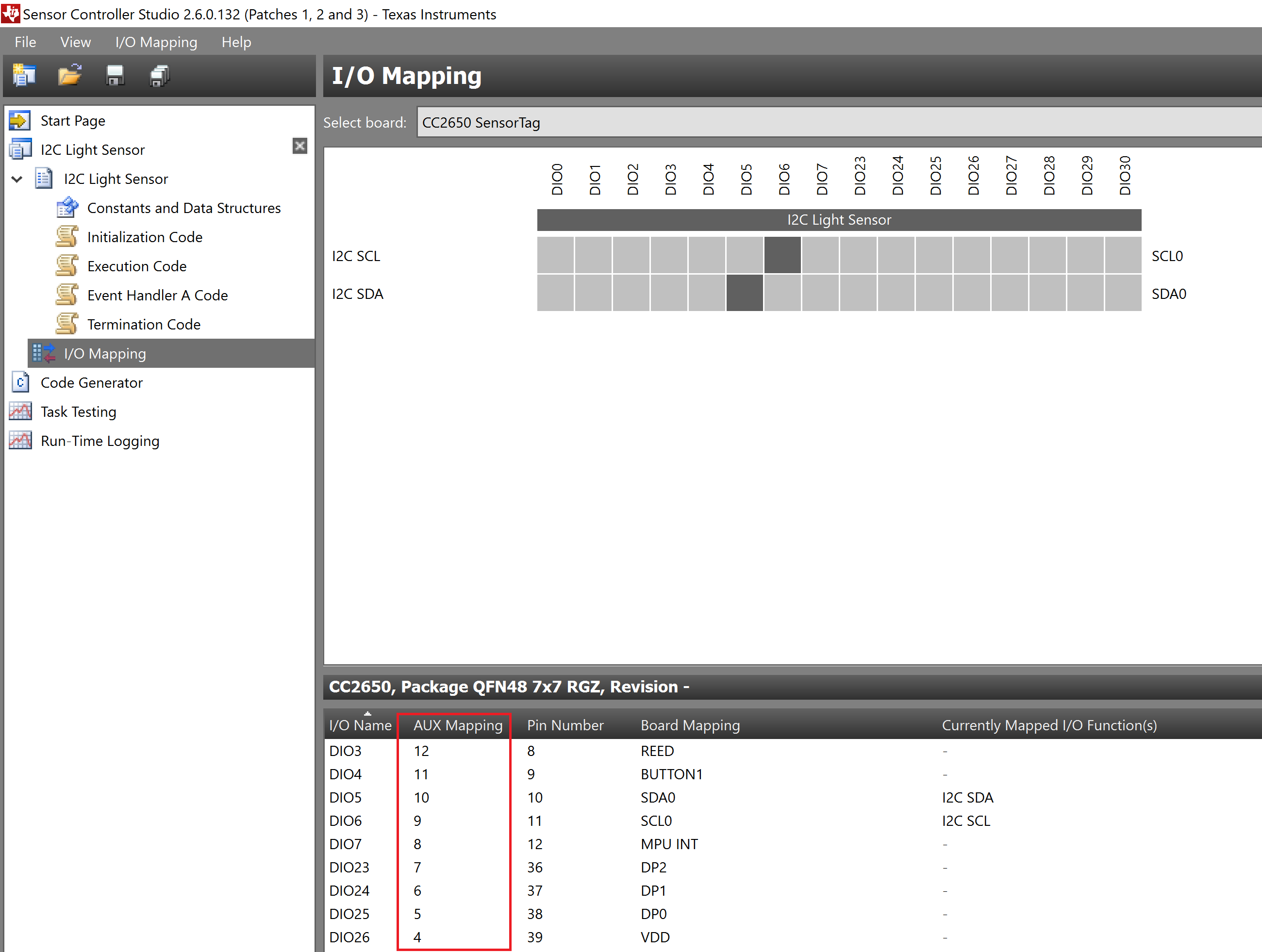This screenshot has height=952, width=1262.
Task: Close the I2C Light Sensor project
Action: 299,147
